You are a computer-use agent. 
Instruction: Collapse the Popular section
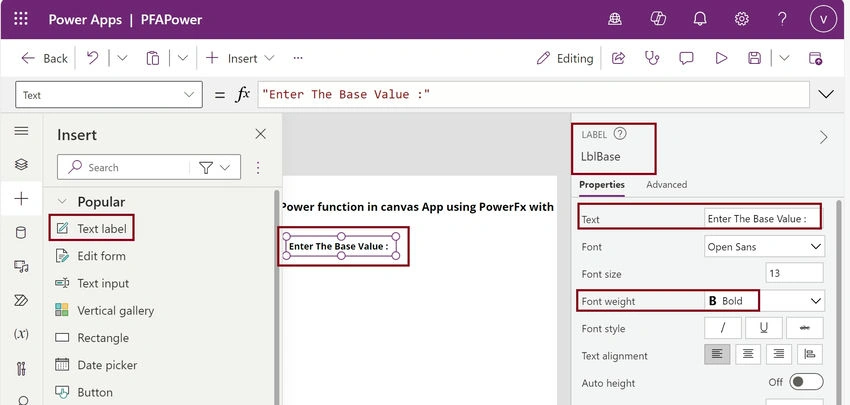62,202
